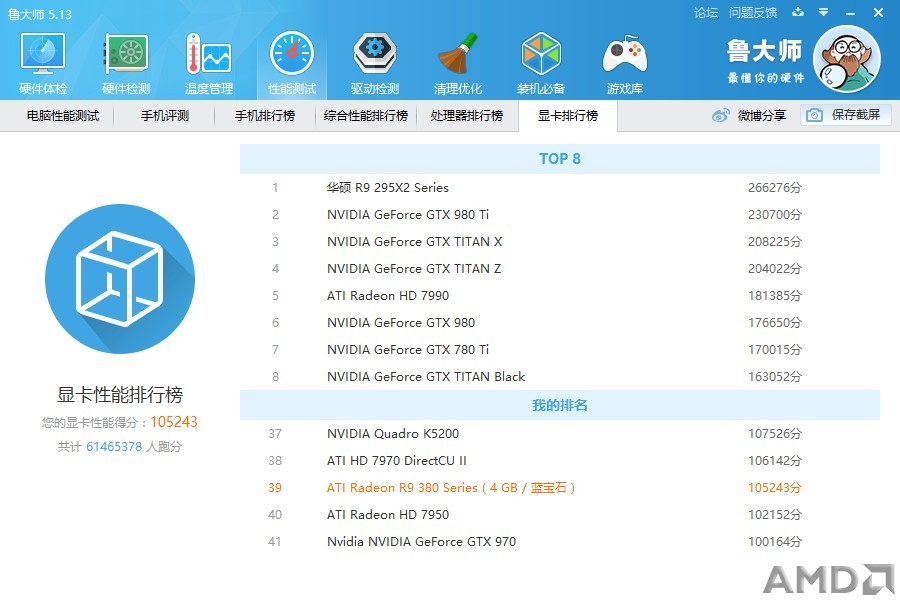Viewport: 900px width, 600px height.
Task: Open 清理优化 cleanup broom icon
Action: (457, 63)
